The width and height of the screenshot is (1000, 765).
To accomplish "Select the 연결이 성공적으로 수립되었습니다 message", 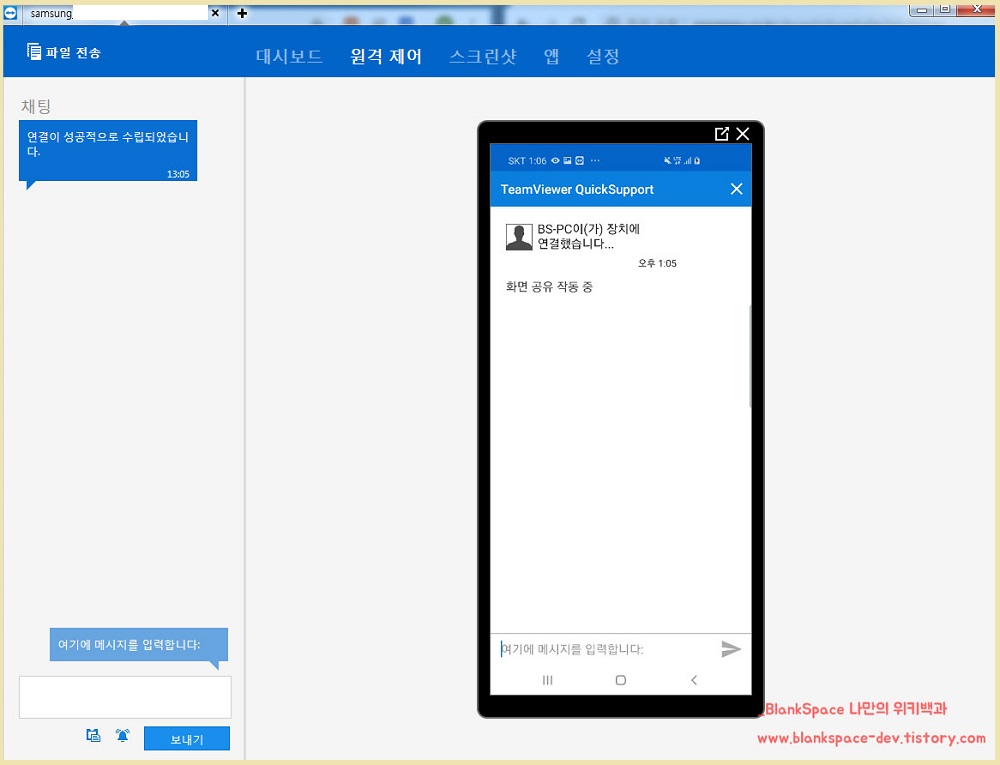I will pos(108,150).
